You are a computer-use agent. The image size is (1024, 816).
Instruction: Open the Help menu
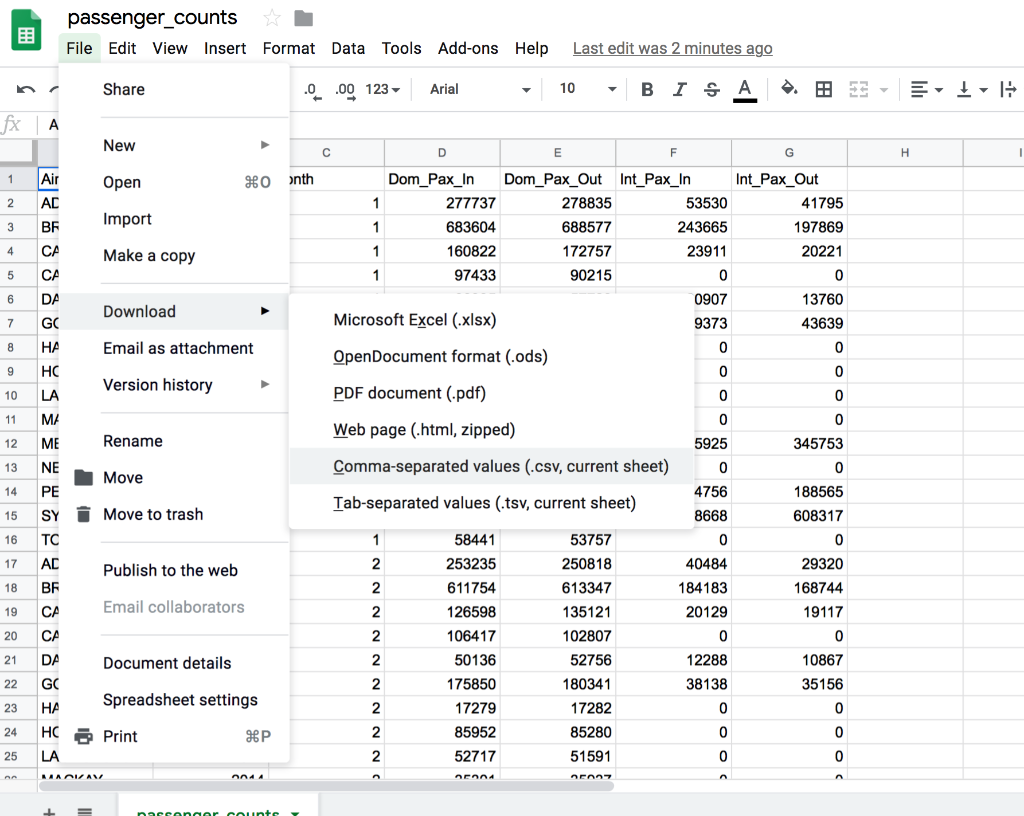tap(532, 48)
